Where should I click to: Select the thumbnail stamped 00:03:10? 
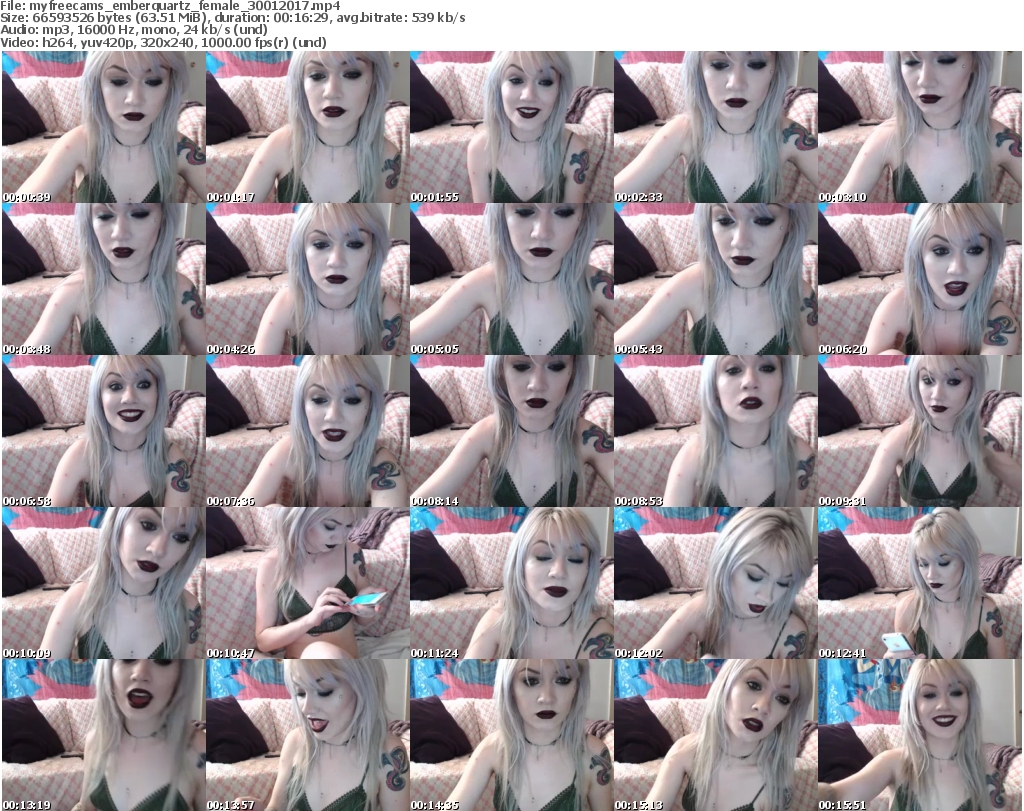[x=920, y=127]
